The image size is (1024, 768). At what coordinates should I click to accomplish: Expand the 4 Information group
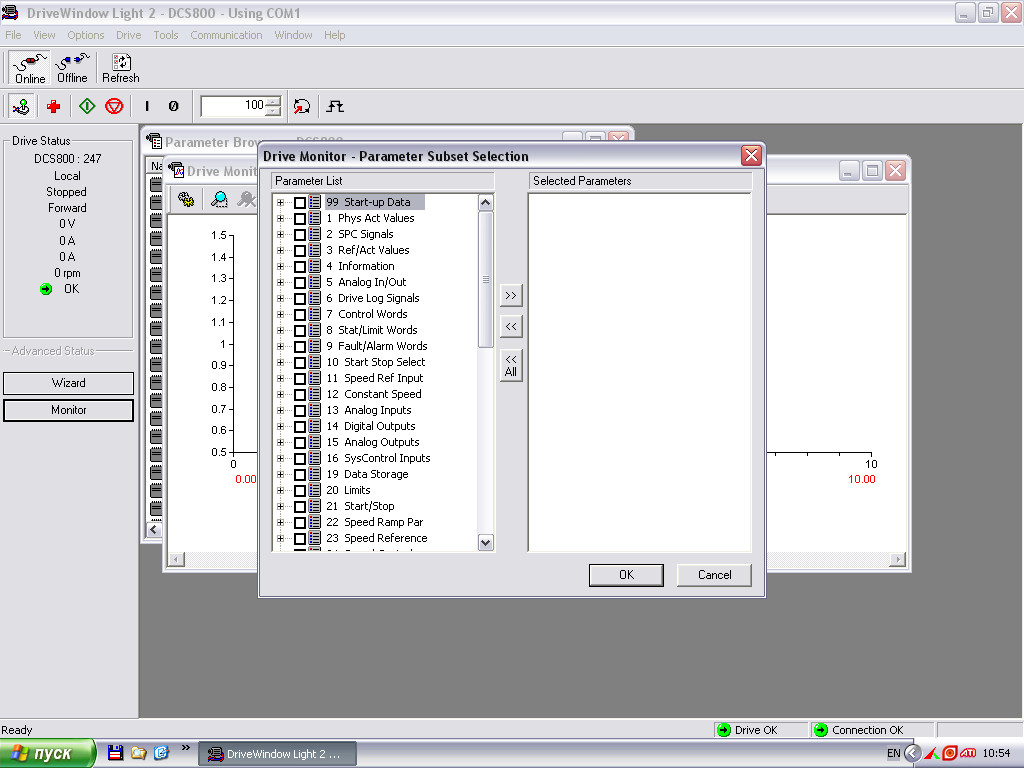(281, 266)
